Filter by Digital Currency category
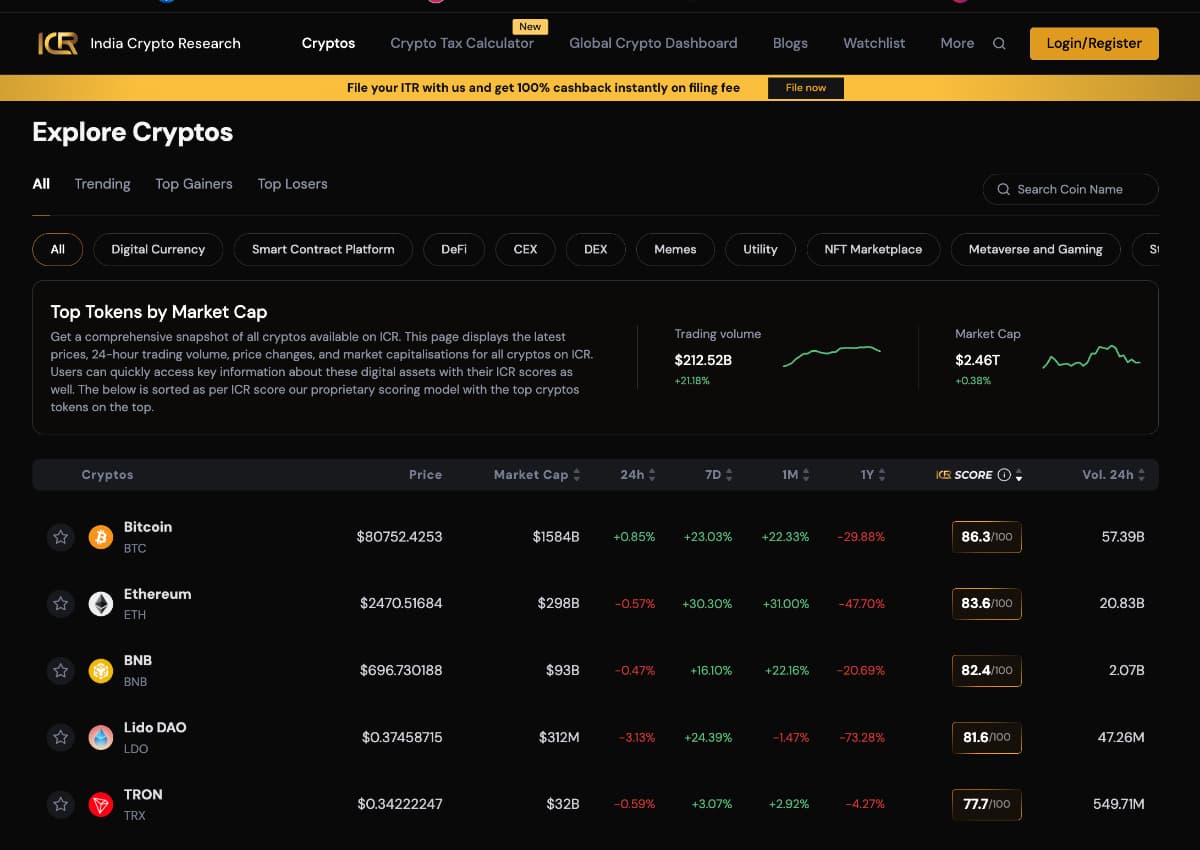Viewport: 1200px width, 850px height. coord(158,249)
